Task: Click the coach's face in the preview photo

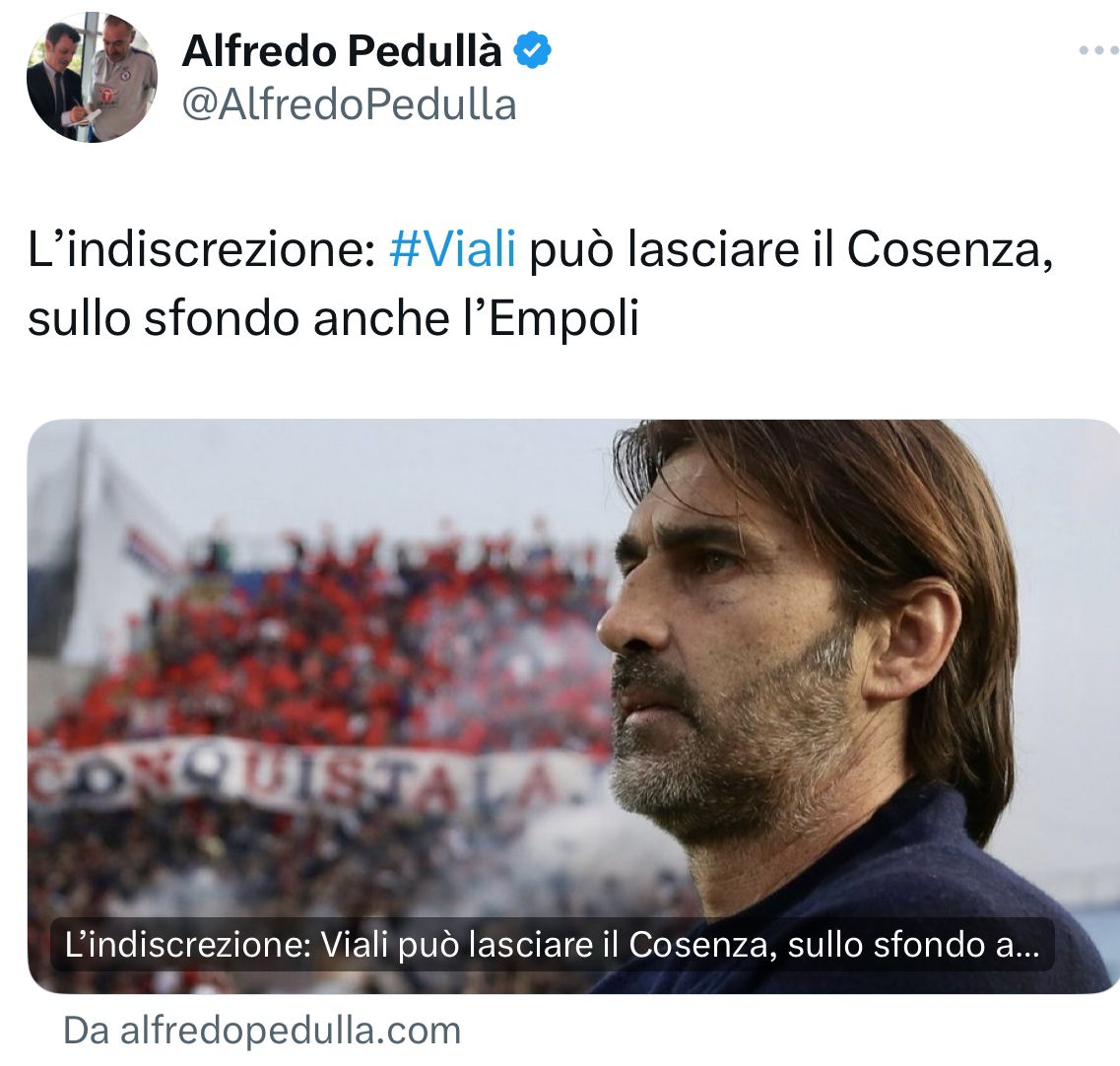Action: [721, 643]
